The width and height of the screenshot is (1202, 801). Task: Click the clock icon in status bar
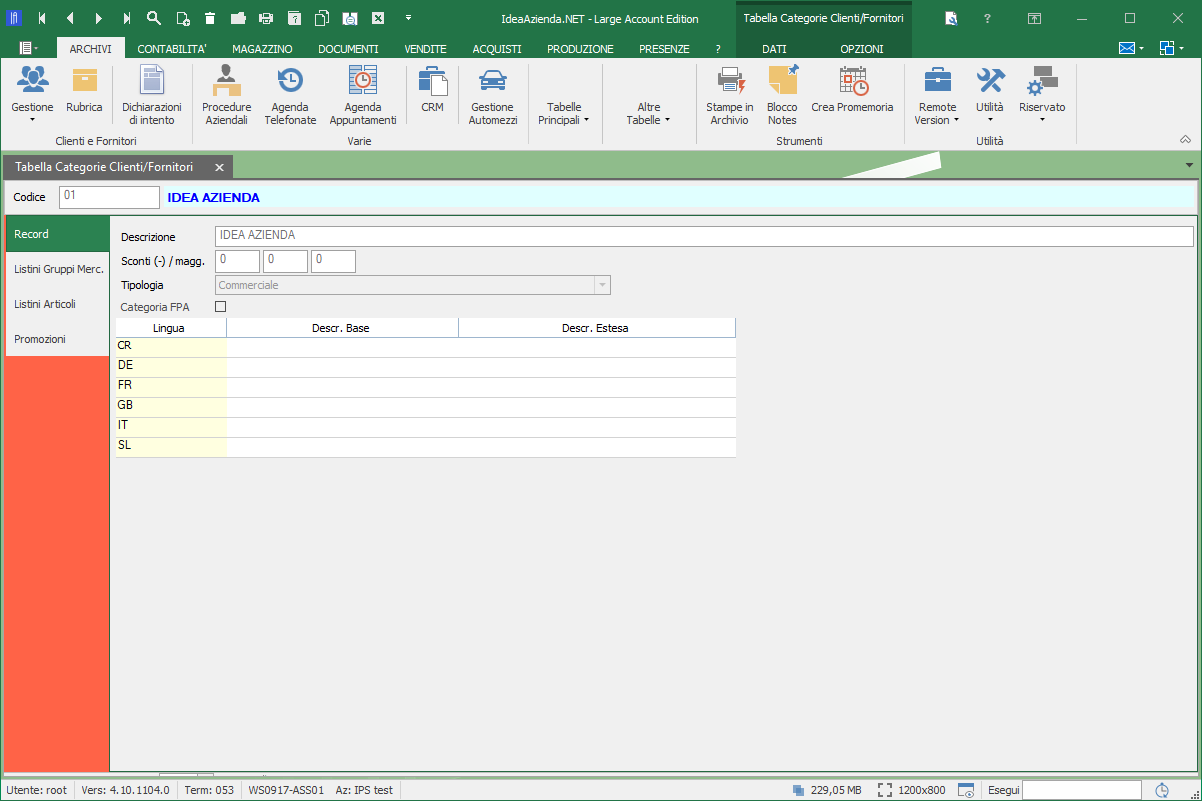(x=1162, y=790)
